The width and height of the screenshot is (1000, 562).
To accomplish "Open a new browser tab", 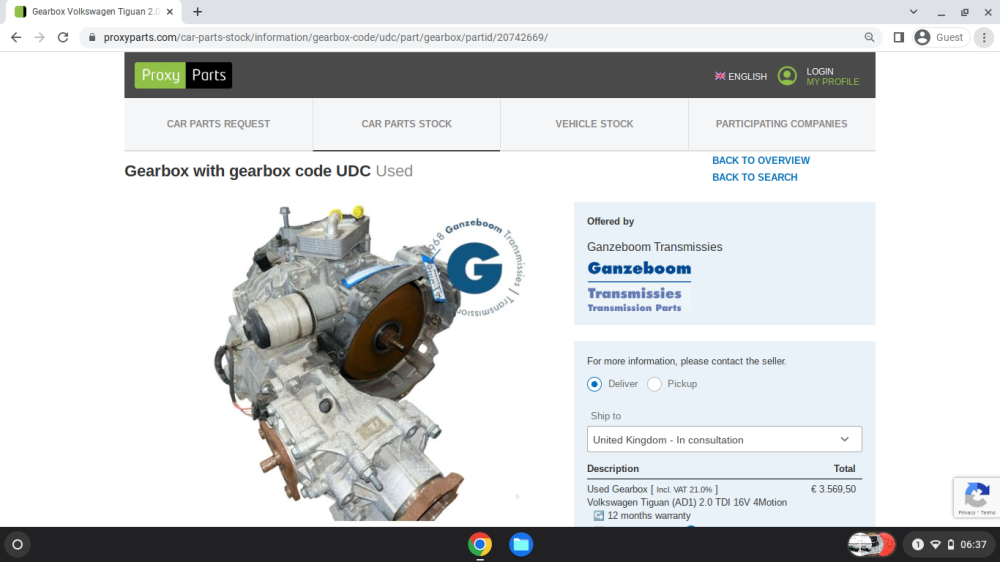I will point(198,11).
